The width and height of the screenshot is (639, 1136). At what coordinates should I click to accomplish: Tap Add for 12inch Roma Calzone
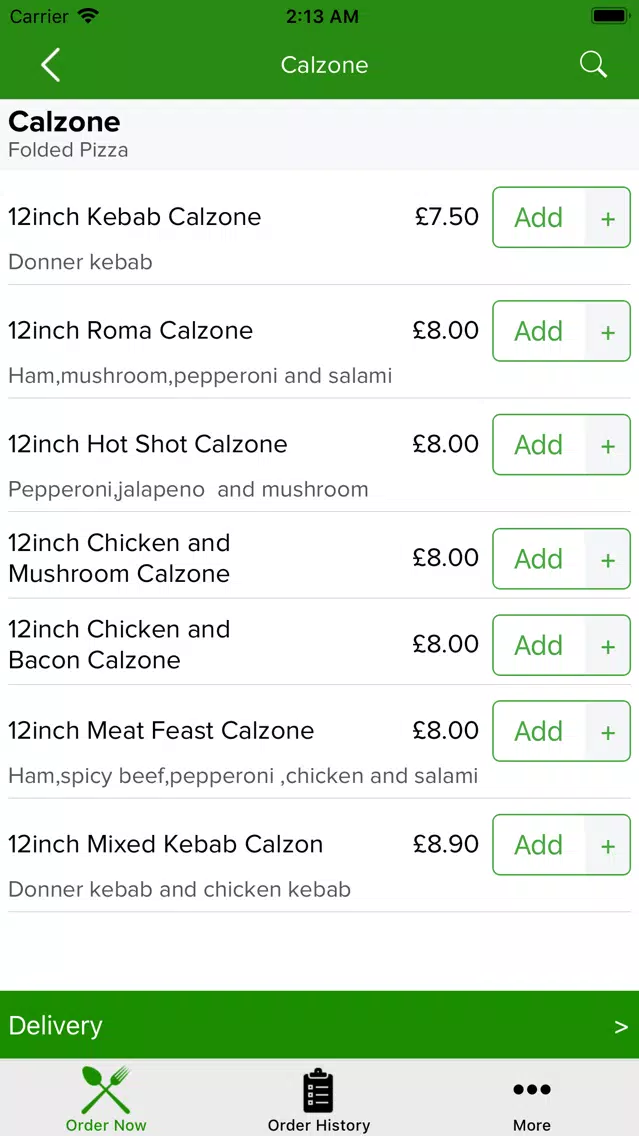point(538,331)
